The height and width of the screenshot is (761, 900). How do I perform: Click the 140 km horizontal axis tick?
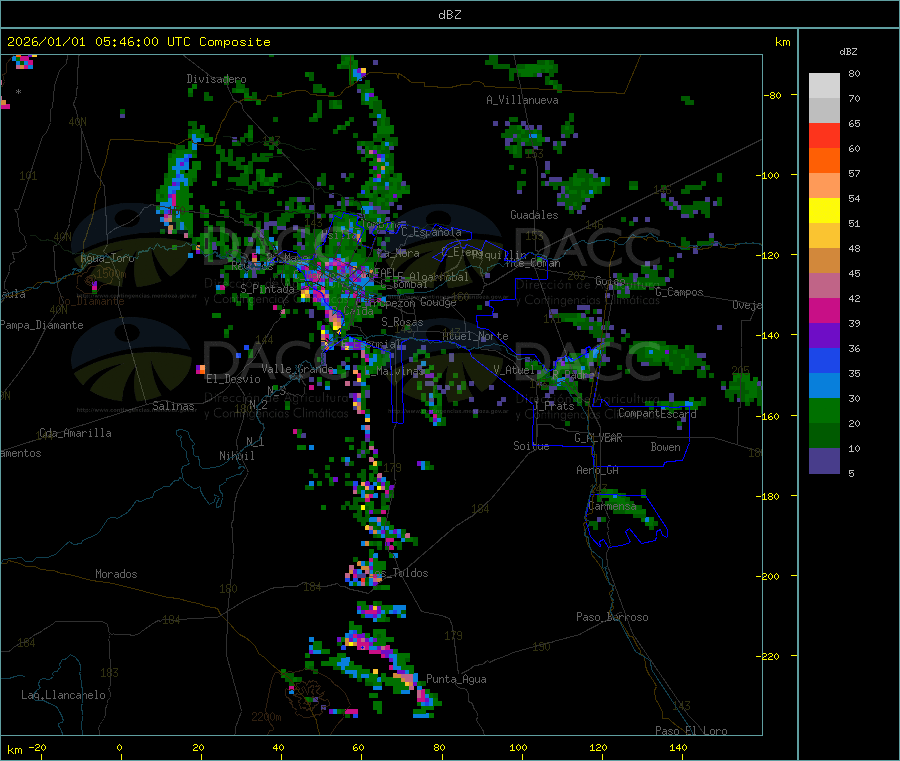[678, 747]
